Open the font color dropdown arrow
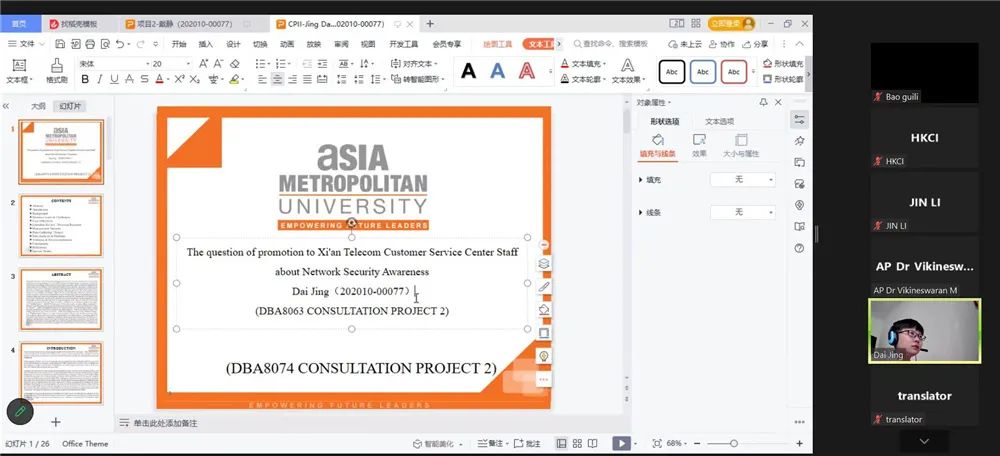The image size is (1000, 456). click(167, 80)
